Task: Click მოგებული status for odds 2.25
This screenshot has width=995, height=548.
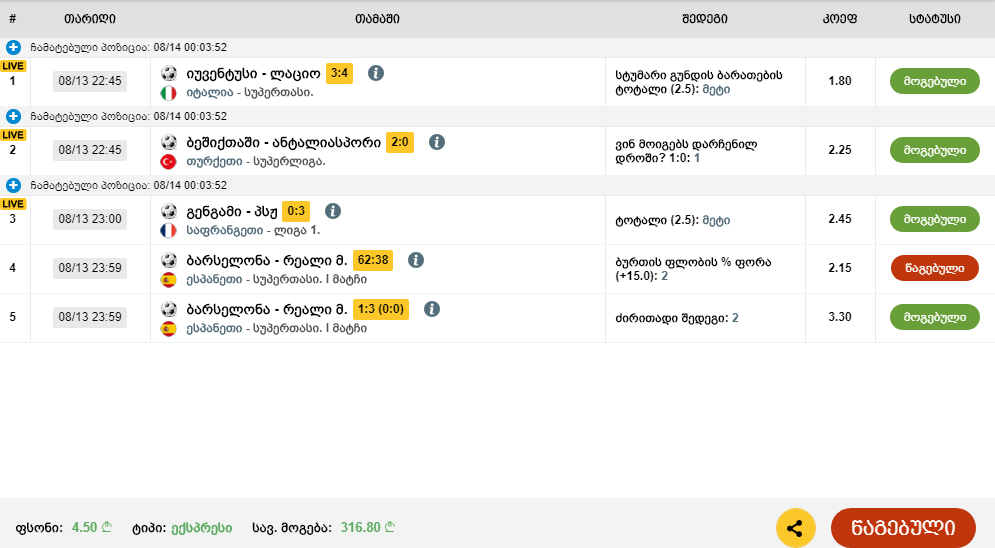Action: 935,150
